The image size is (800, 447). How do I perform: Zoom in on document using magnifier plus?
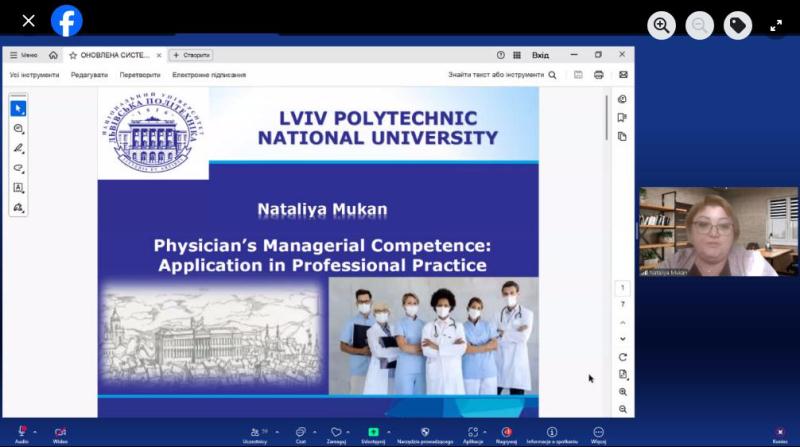(623, 392)
